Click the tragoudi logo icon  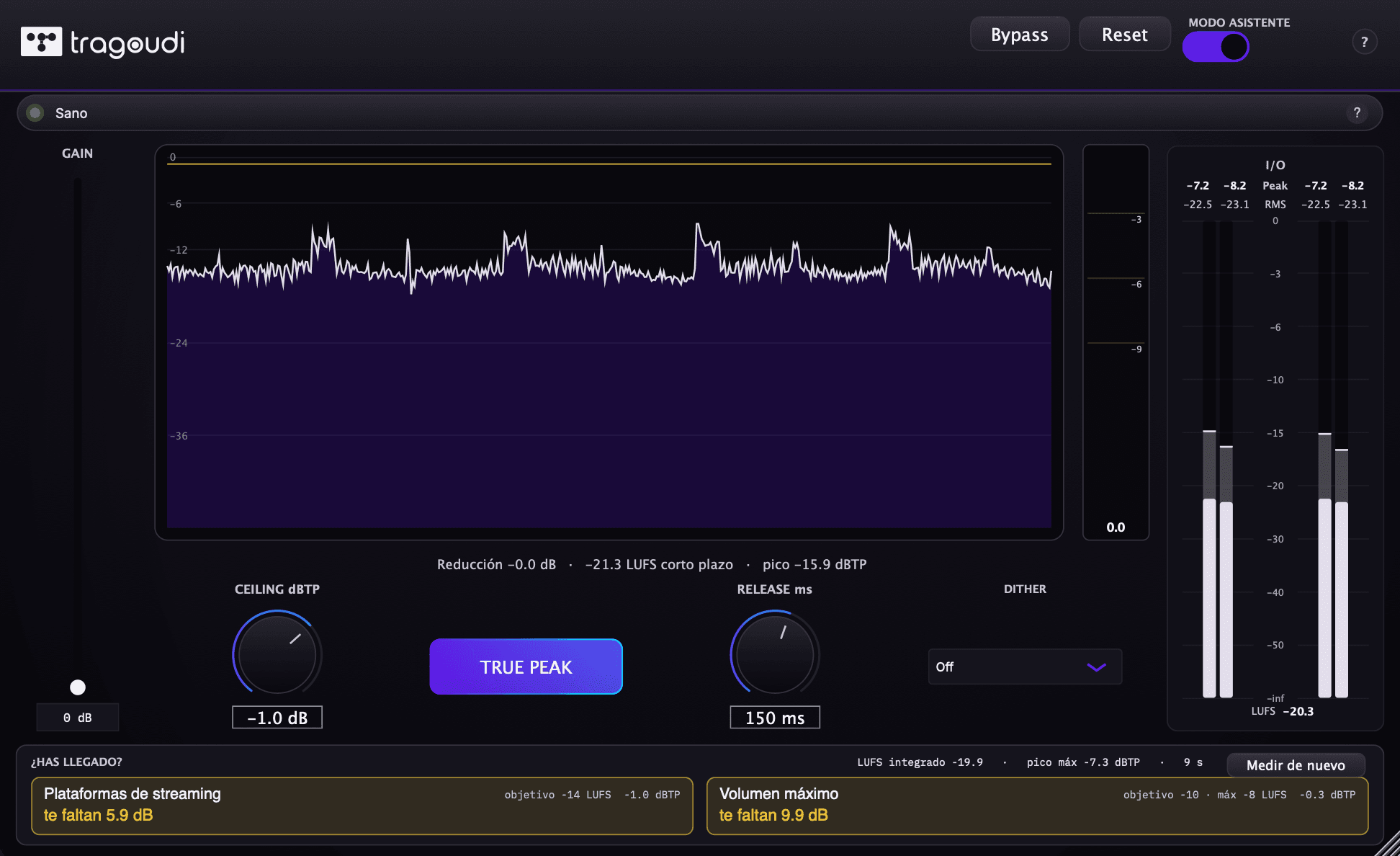click(41, 42)
